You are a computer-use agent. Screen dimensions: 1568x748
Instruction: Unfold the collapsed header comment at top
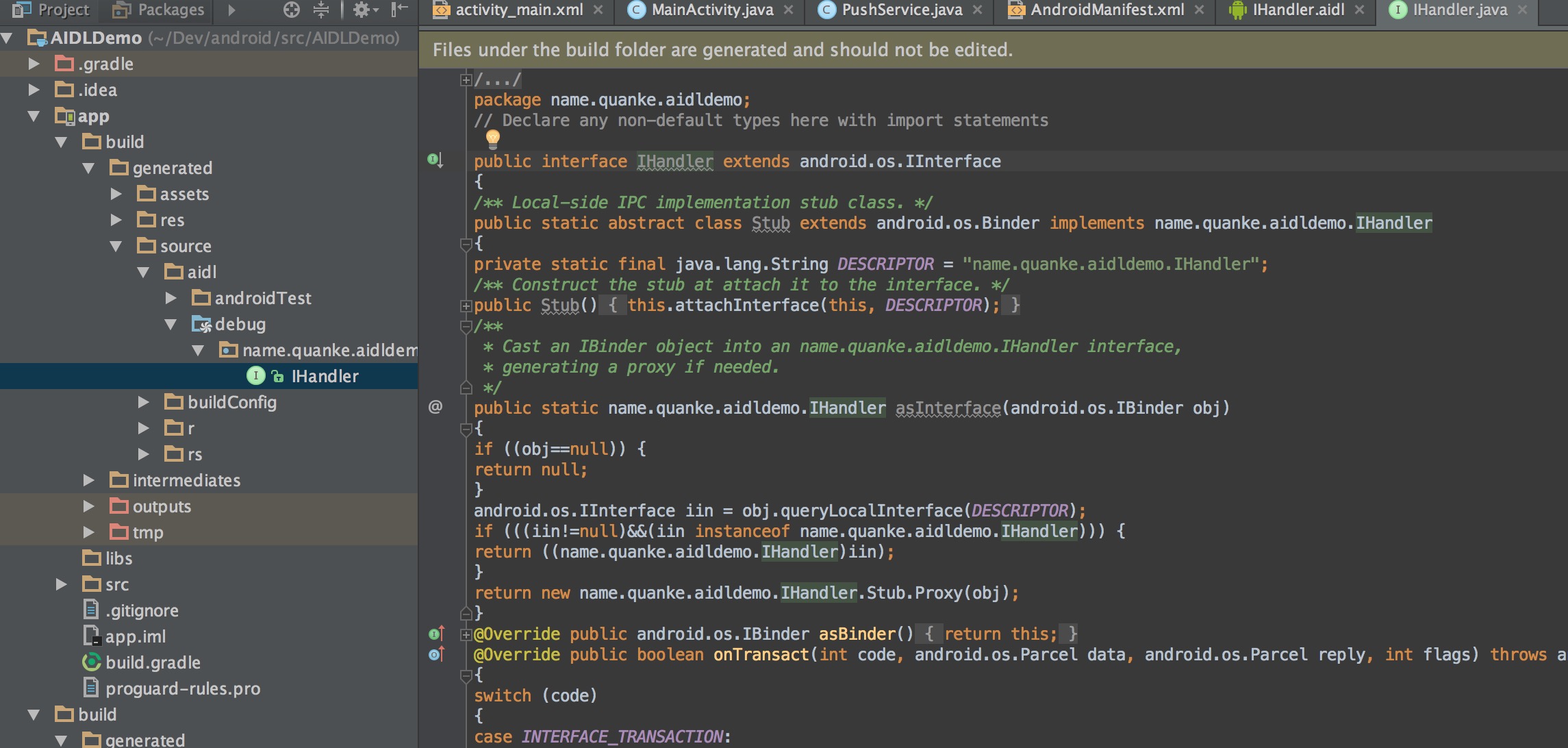click(x=466, y=80)
